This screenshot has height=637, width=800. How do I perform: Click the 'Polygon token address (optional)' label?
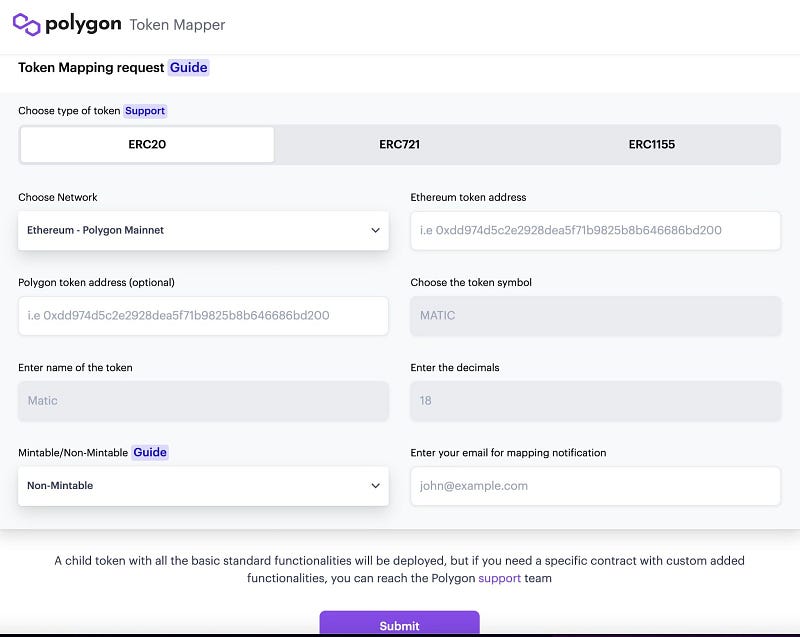coord(96,283)
